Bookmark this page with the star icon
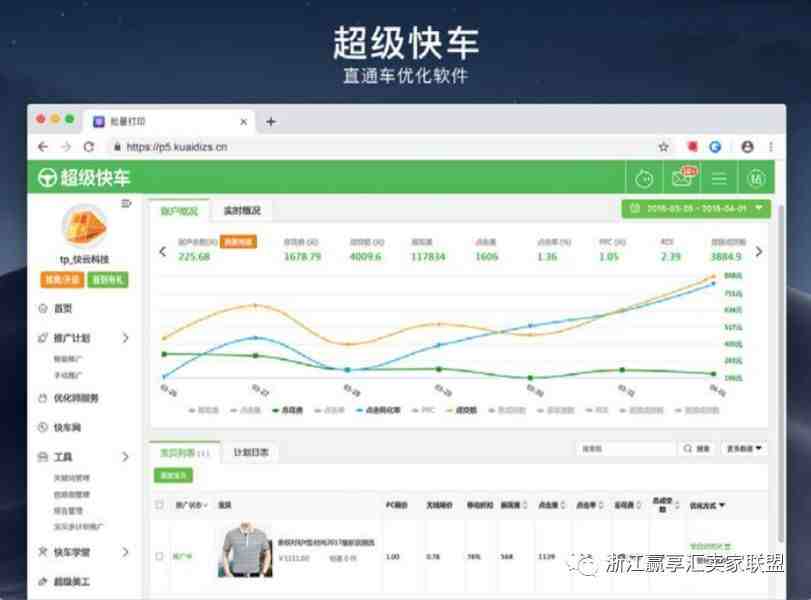The image size is (811, 600). click(x=664, y=147)
